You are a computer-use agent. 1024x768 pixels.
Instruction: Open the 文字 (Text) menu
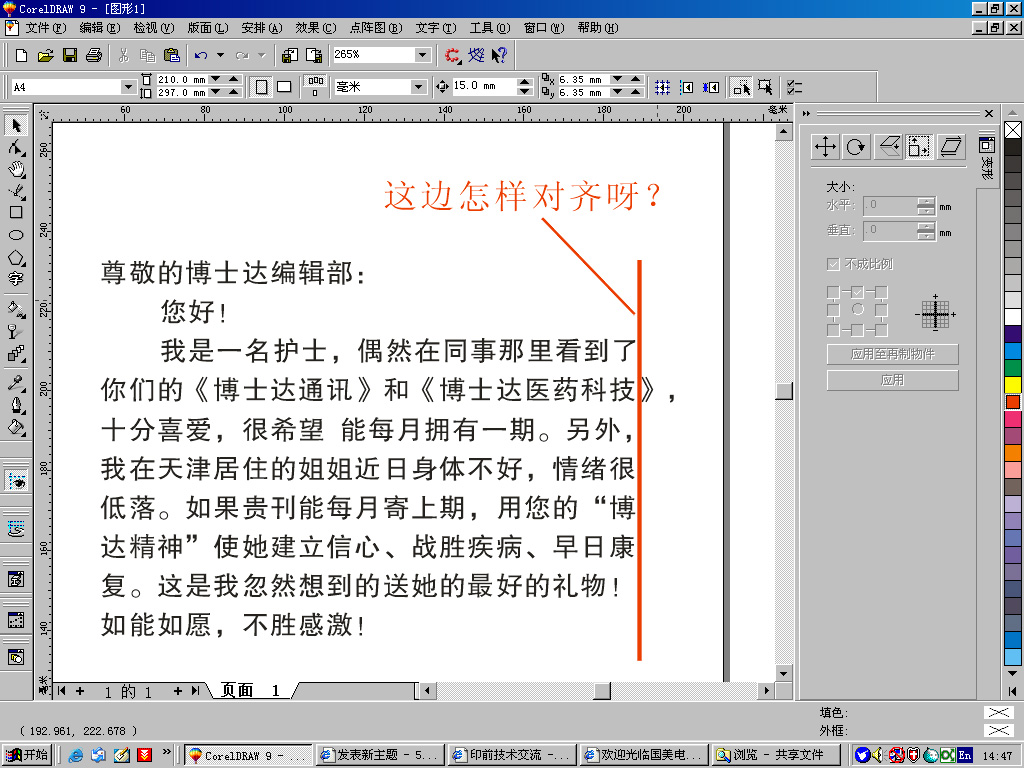tap(436, 28)
